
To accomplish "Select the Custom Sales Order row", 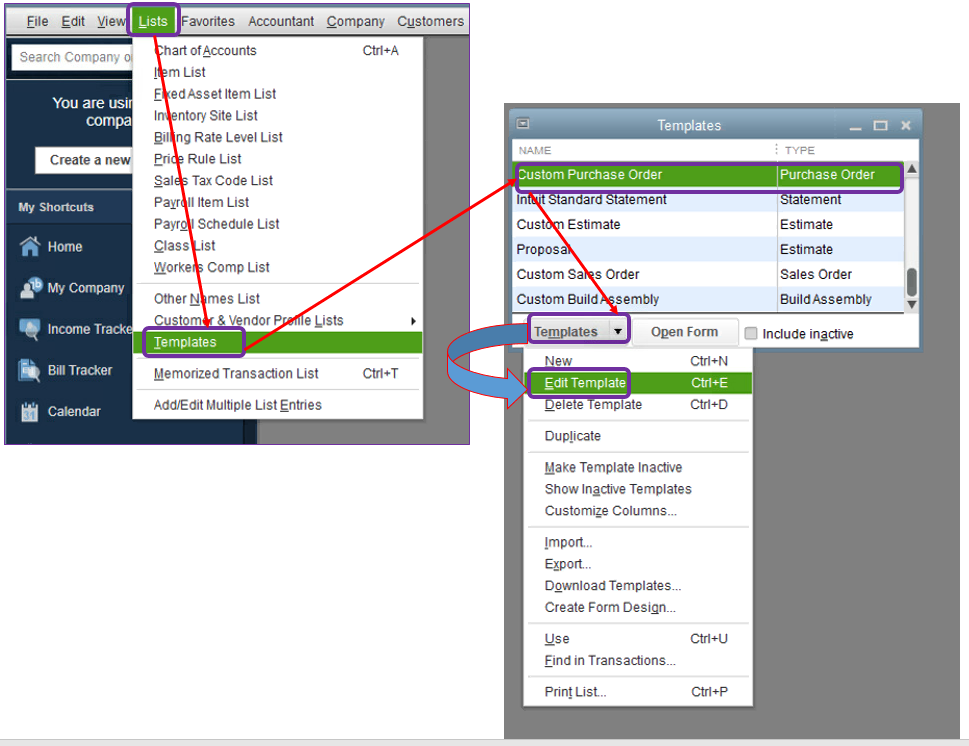I will (708, 274).
